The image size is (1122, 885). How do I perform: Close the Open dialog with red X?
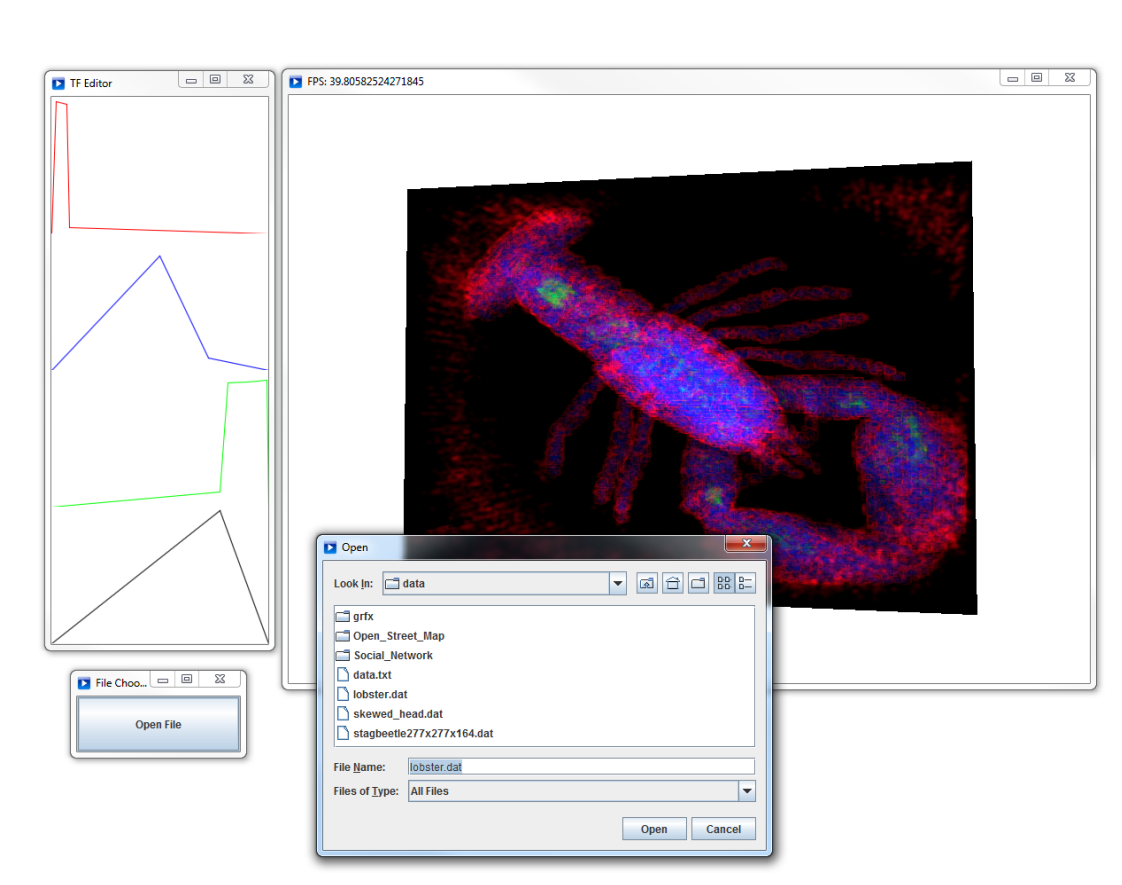746,543
